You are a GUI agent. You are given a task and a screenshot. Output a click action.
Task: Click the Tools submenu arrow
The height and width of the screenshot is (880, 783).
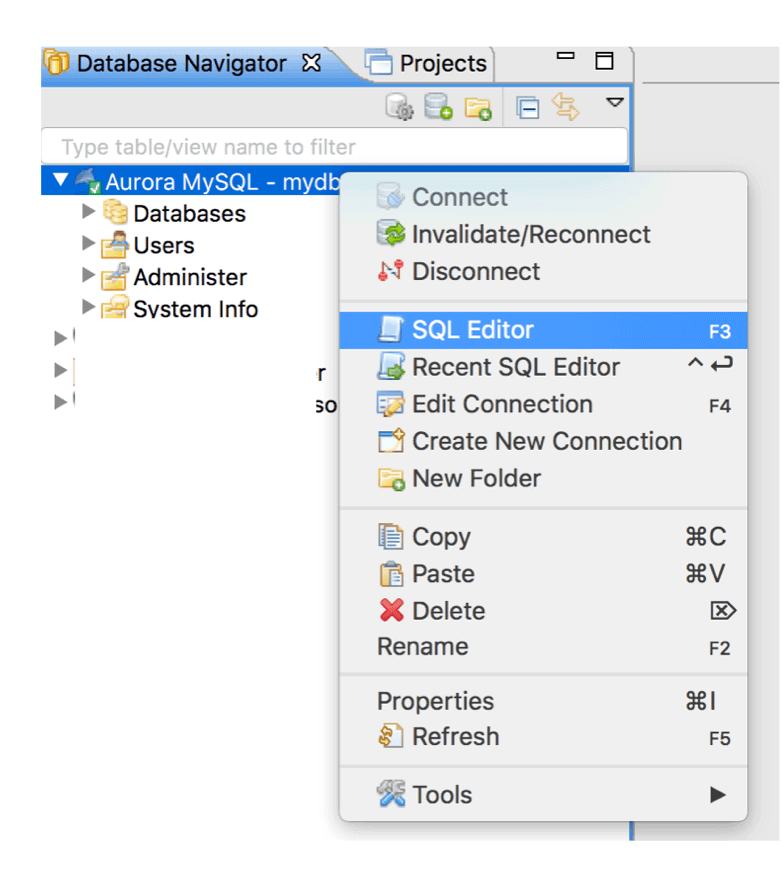717,795
